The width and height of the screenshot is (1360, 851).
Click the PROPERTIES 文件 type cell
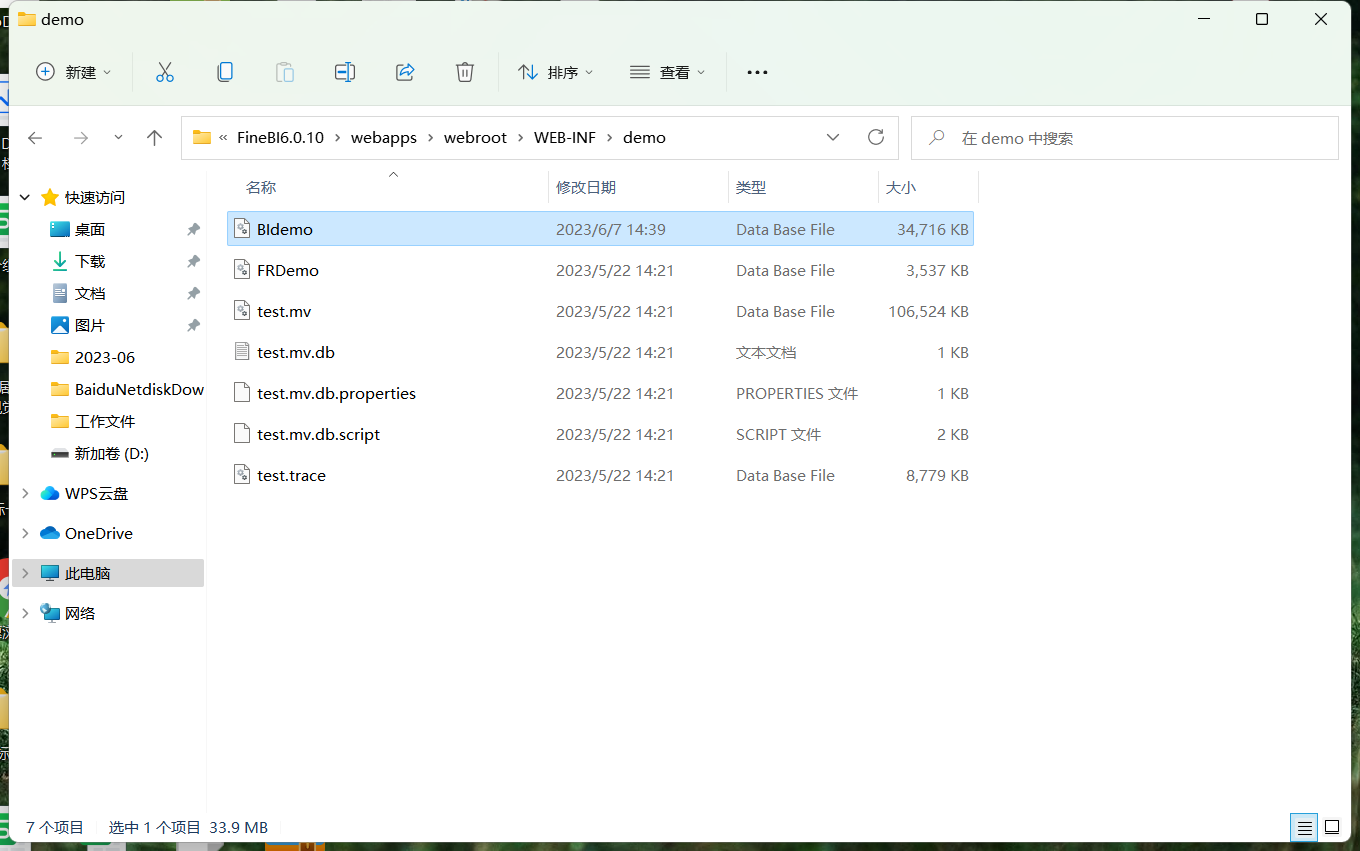797,393
